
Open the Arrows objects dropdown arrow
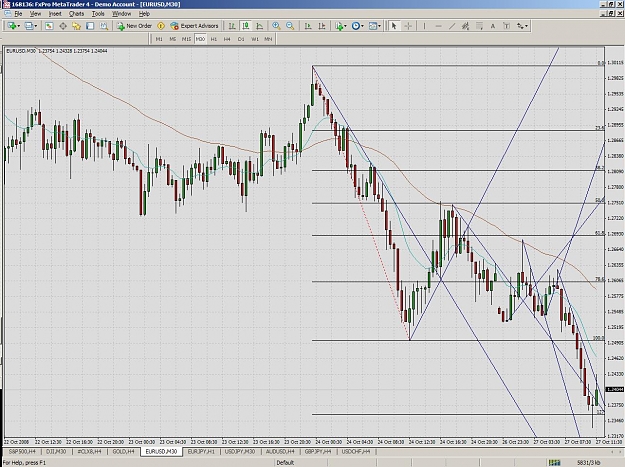coord(527,26)
